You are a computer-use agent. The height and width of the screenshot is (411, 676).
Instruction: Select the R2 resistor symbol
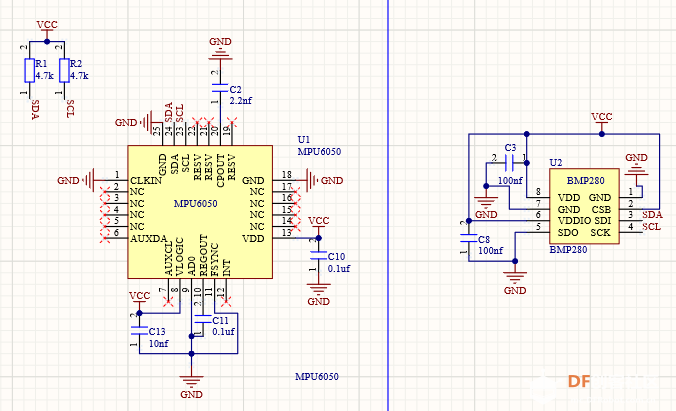(64, 70)
